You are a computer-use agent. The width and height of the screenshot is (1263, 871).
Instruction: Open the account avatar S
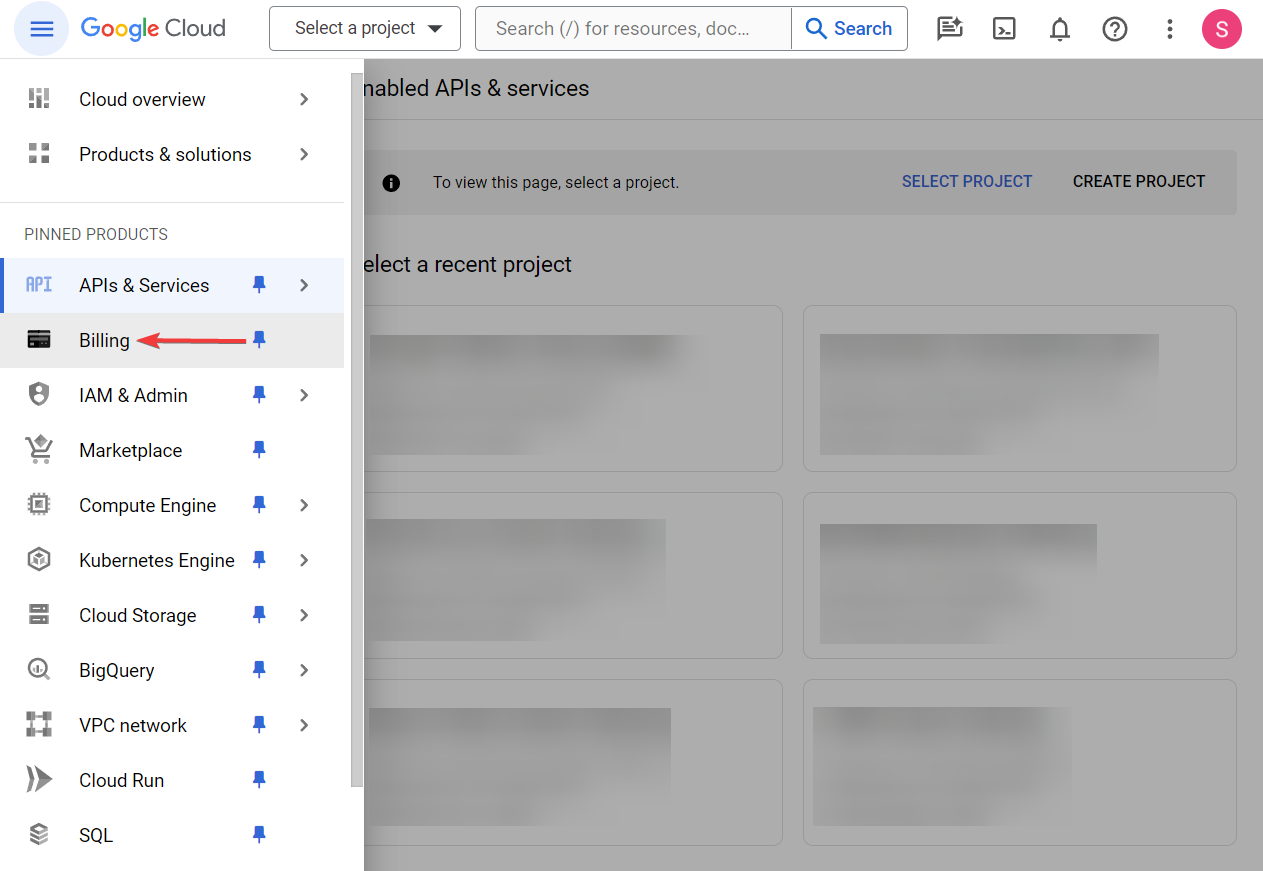click(x=1221, y=29)
